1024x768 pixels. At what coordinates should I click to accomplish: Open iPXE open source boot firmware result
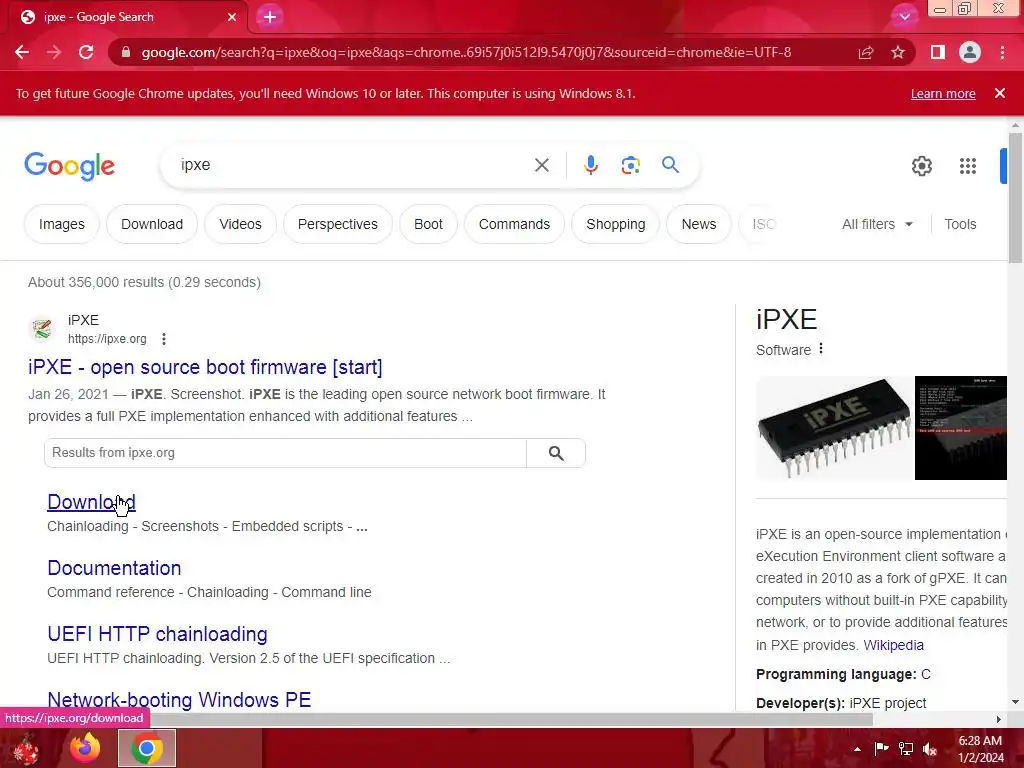(x=205, y=367)
